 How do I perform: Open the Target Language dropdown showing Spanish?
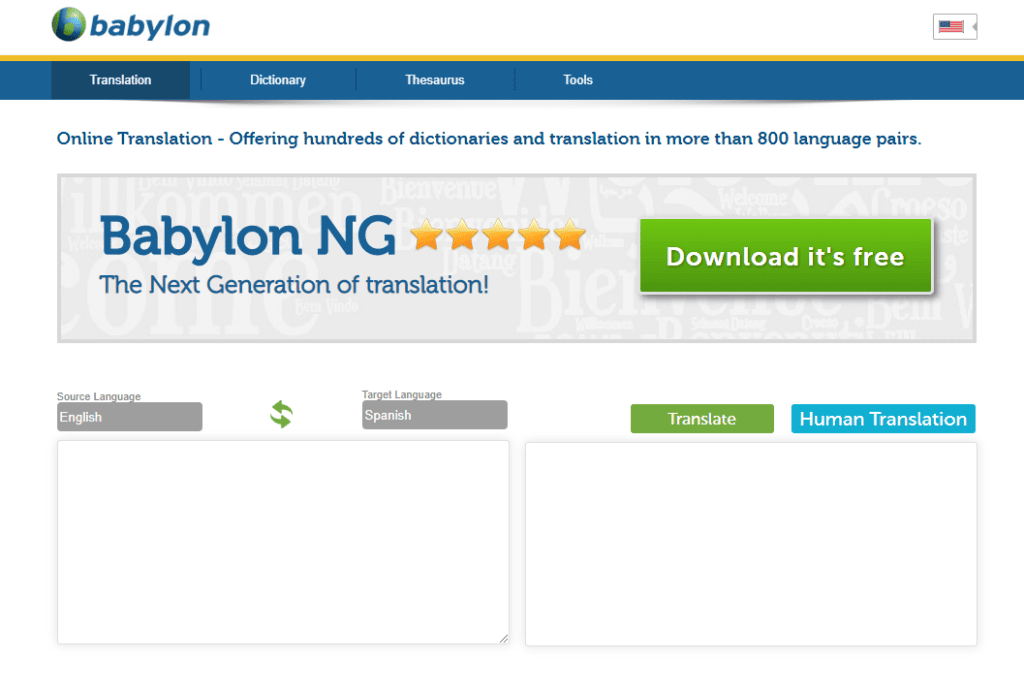point(434,415)
